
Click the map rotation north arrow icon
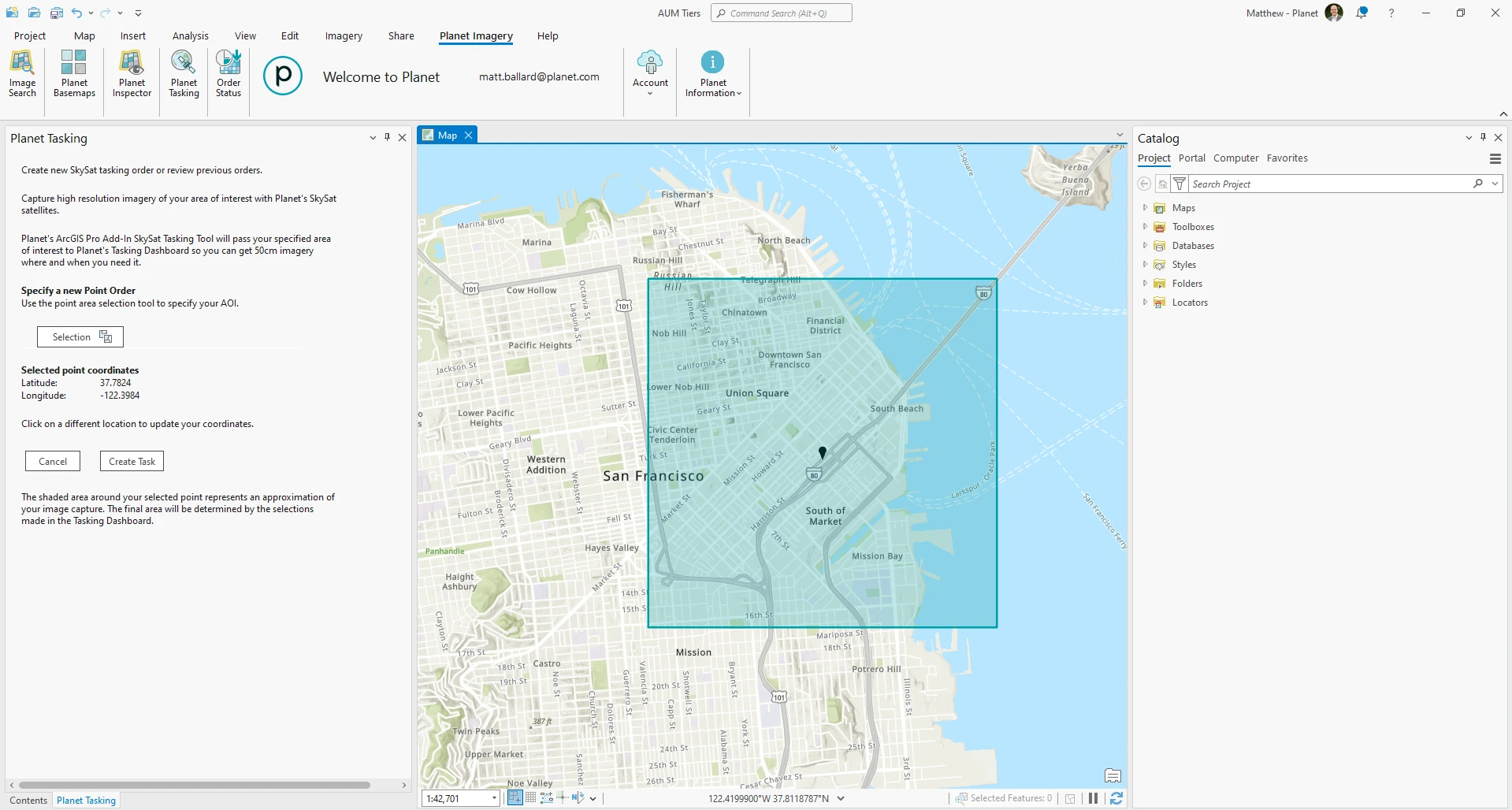(578, 798)
